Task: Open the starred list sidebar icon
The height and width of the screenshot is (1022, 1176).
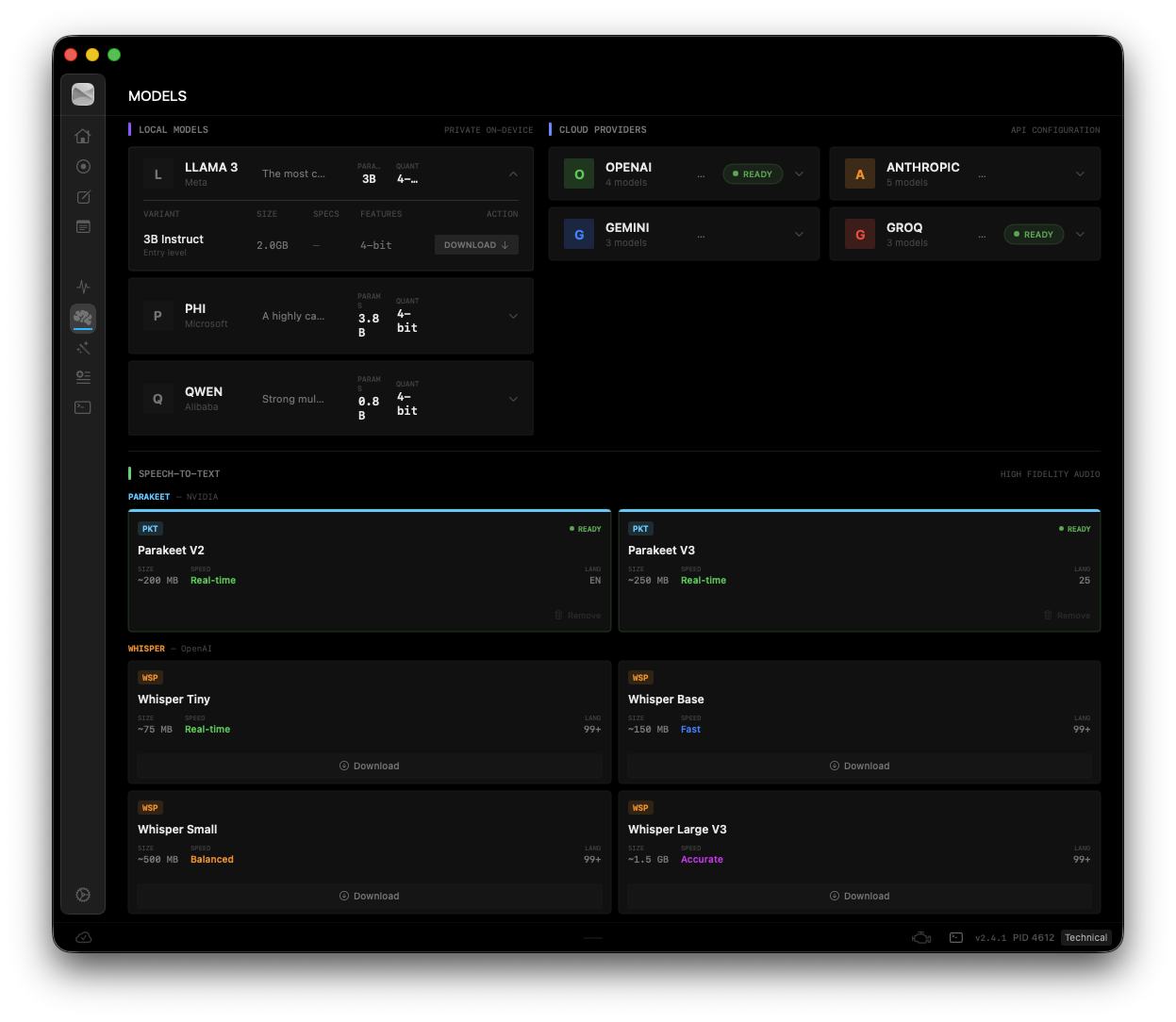Action: 83,377
